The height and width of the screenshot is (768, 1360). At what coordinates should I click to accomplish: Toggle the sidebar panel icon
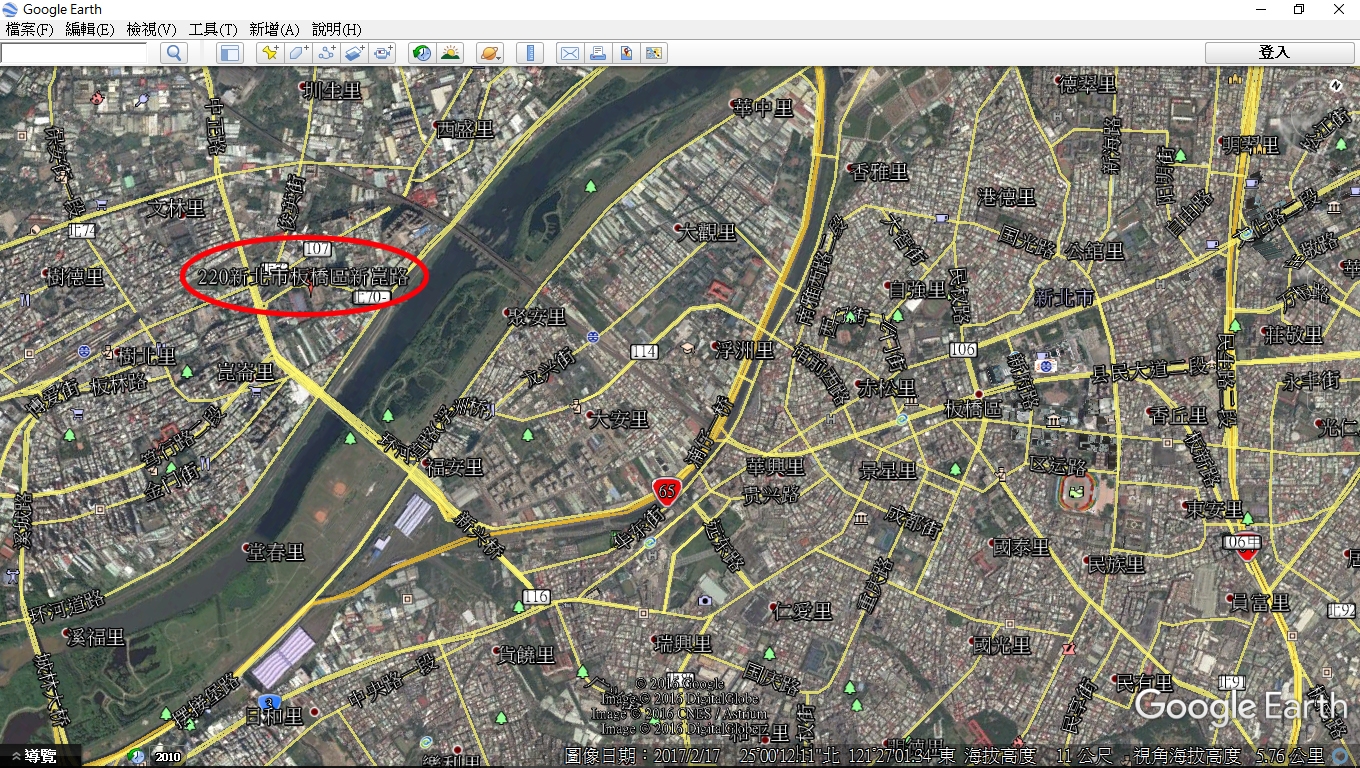[x=230, y=53]
